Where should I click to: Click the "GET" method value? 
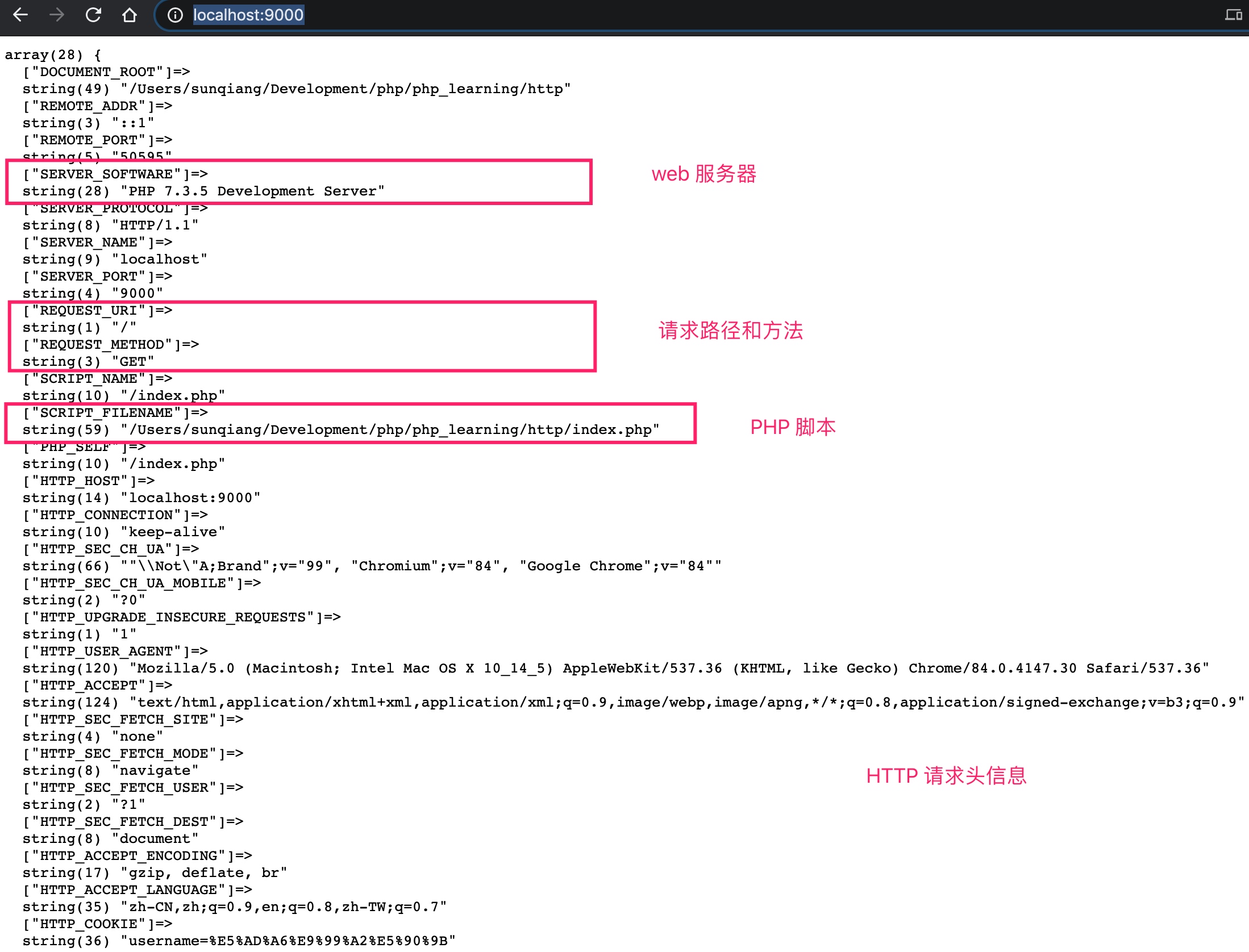pyautogui.click(x=133, y=362)
